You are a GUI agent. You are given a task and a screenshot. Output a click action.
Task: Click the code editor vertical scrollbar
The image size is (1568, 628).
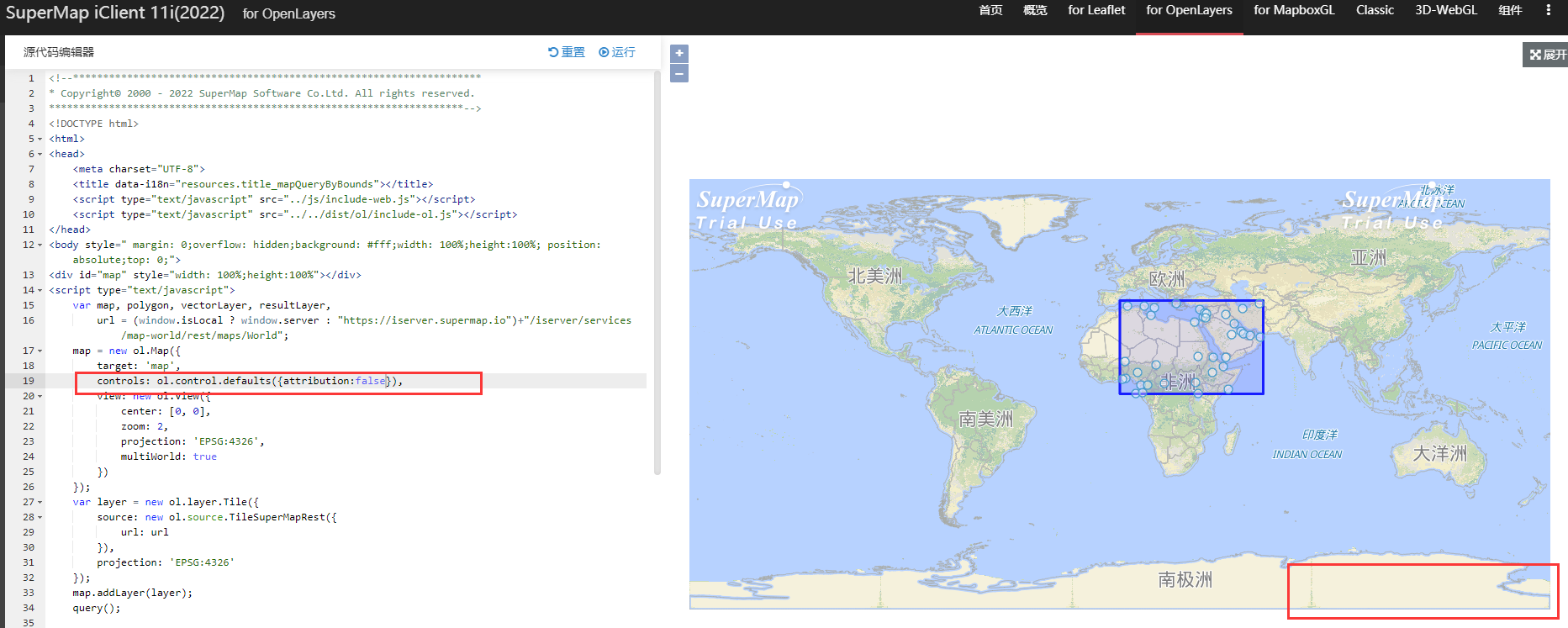tap(657, 273)
